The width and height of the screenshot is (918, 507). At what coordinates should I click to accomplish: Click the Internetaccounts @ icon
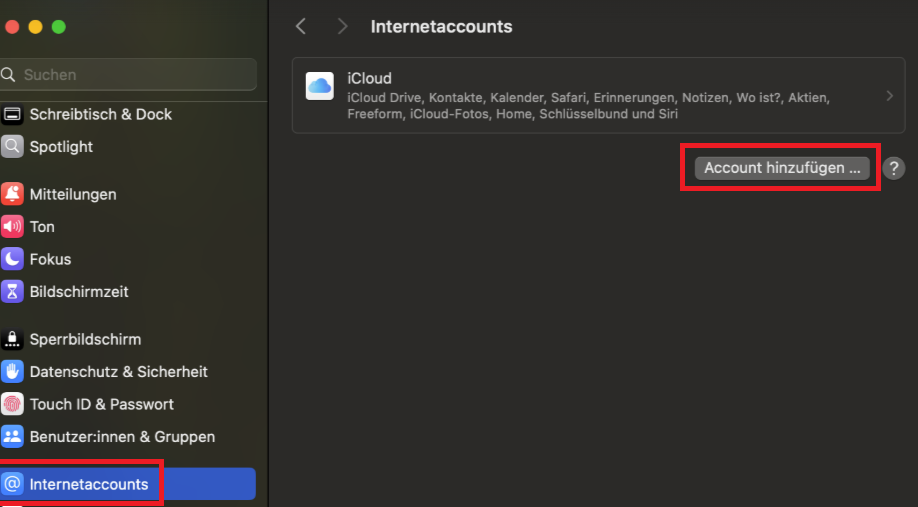point(12,484)
